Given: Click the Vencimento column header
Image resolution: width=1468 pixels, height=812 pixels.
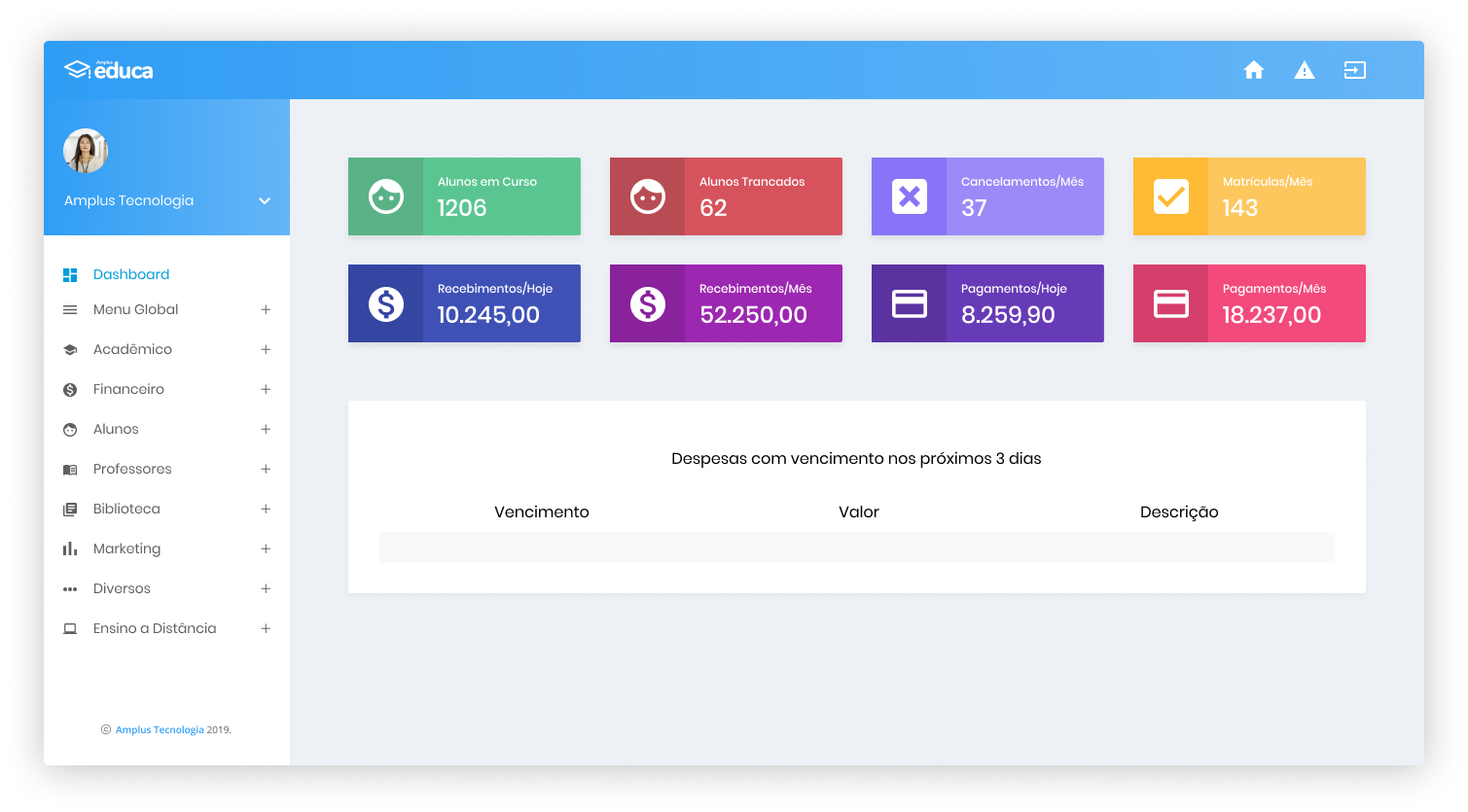Looking at the screenshot, I should click(542, 512).
